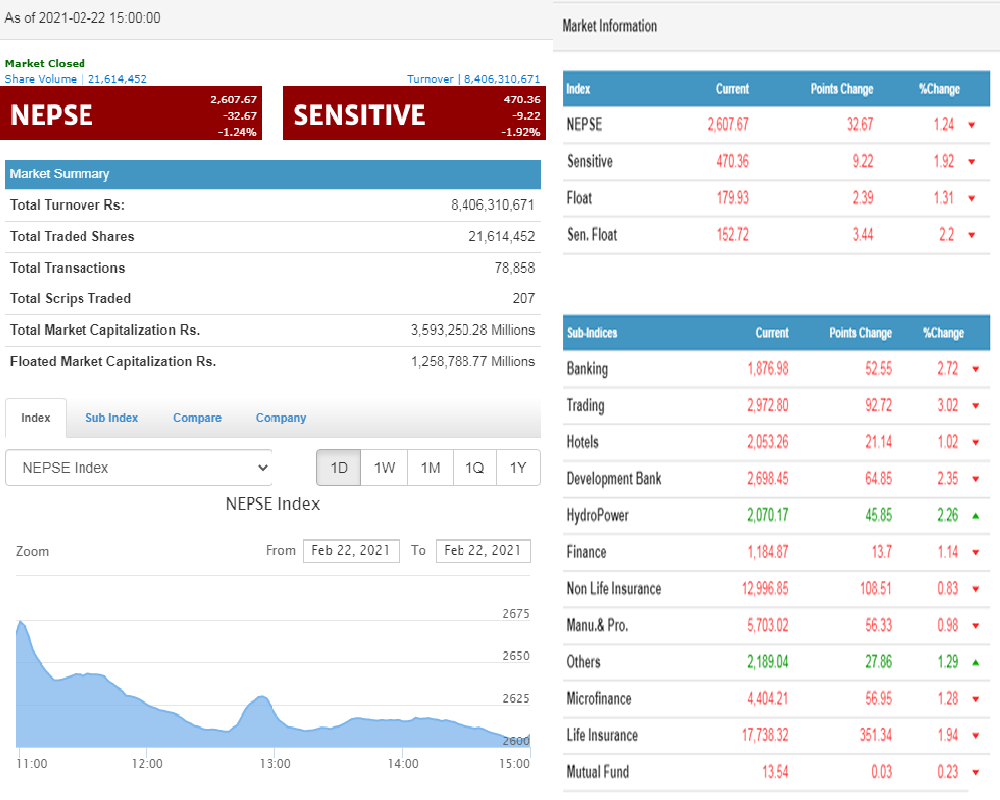Click the down arrow in Banking row
Screen dimensions: 1000x800
(975, 369)
